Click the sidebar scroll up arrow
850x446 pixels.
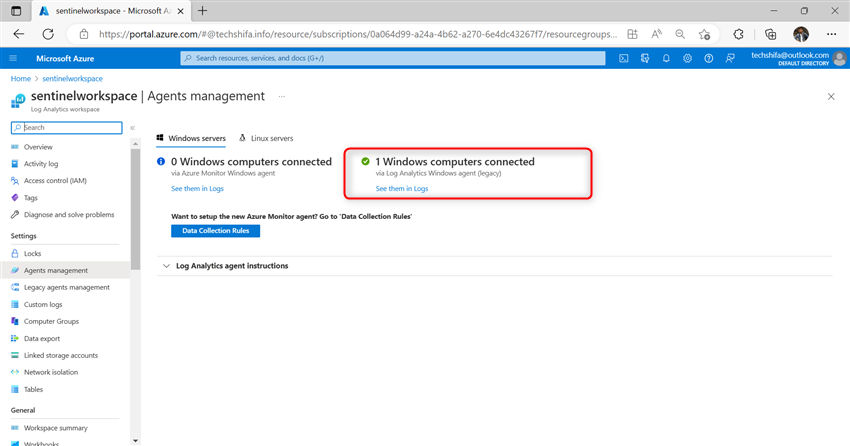(x=136, y=144)
